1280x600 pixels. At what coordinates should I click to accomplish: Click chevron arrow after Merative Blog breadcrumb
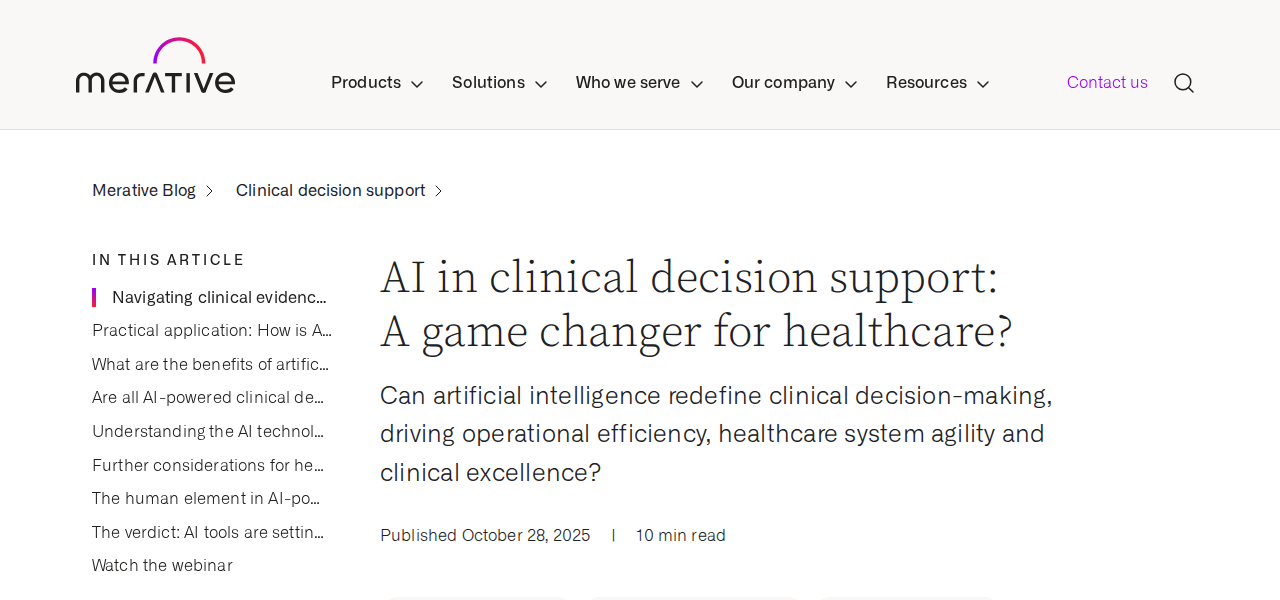[209, 191]
